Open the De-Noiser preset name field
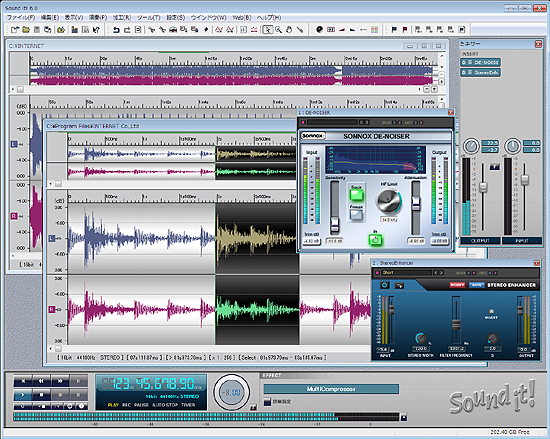Viewport: 550px width, 439px height. click(332, 122)
